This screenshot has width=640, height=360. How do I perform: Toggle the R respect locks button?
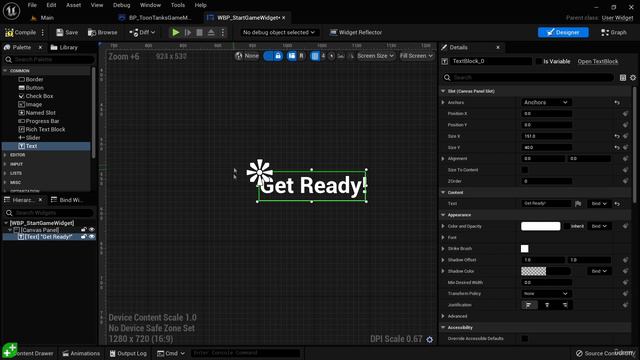pos(301,56)
